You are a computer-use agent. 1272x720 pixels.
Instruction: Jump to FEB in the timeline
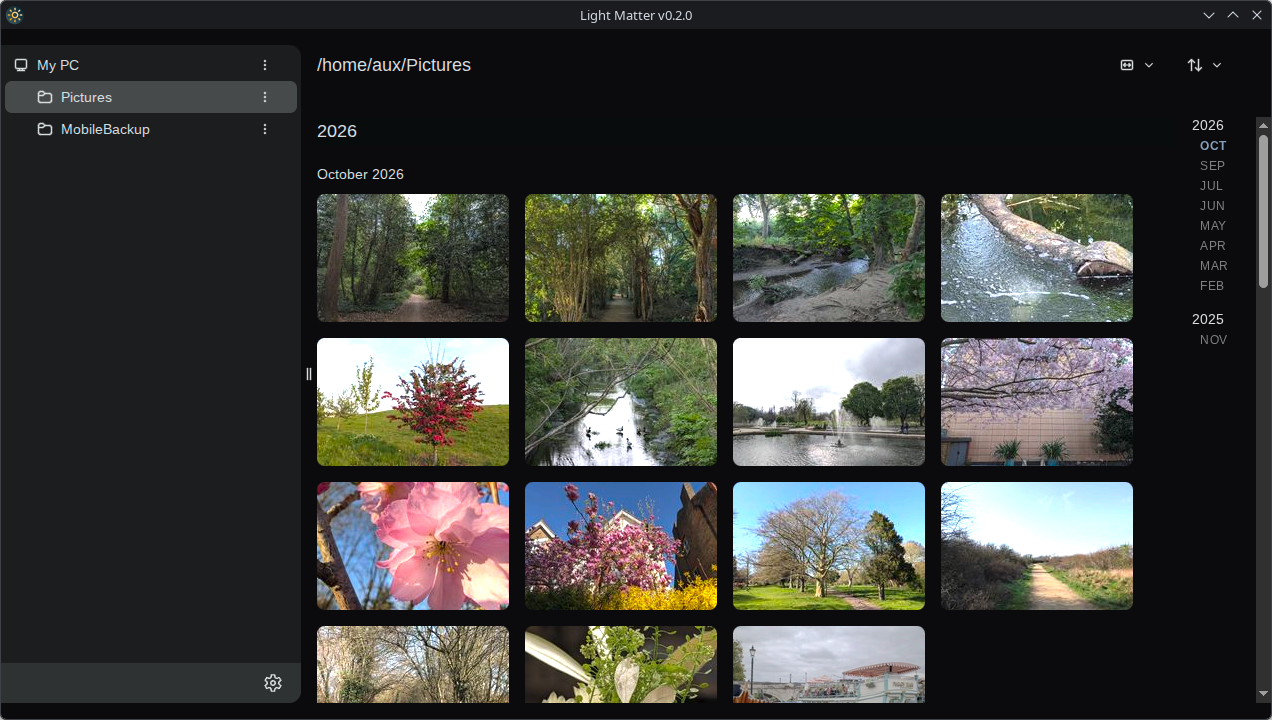[1212, 286]
